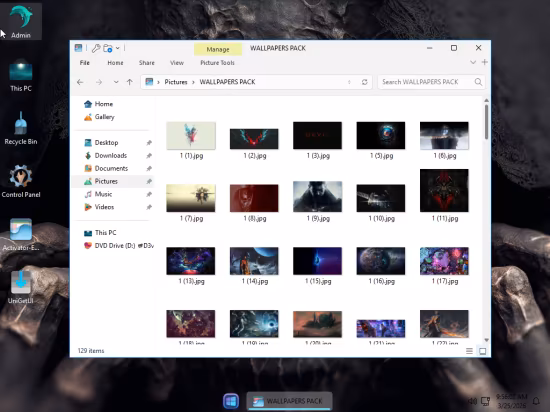Screen dimensions: 550x412
Task: Select thumbnail 1 (5).jpg
Action: [381, 135]
